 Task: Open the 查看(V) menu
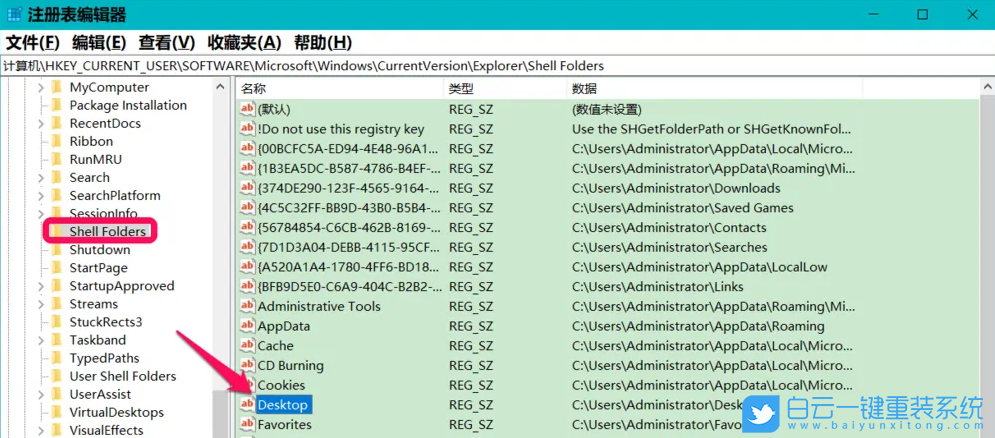coord(166,42)
